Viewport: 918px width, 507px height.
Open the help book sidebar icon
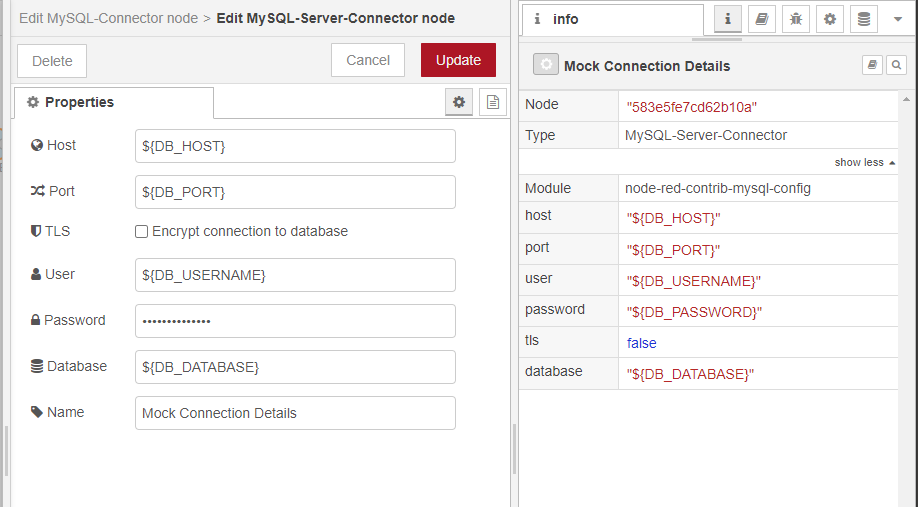click(x=762, y=19)
